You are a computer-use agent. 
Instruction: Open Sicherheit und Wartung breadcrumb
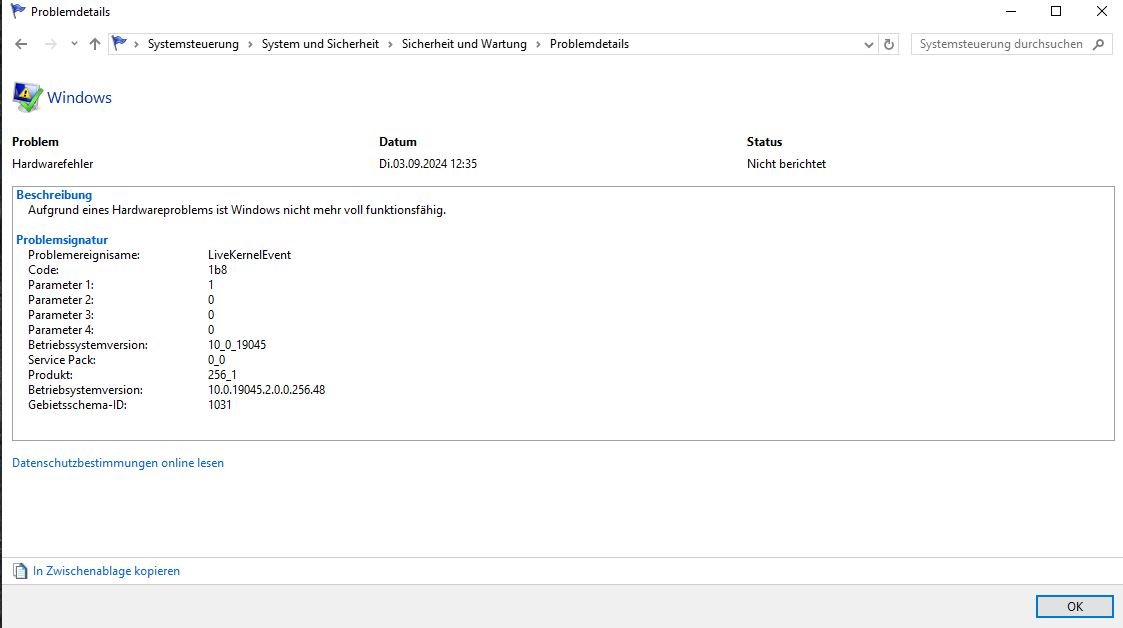464,44
